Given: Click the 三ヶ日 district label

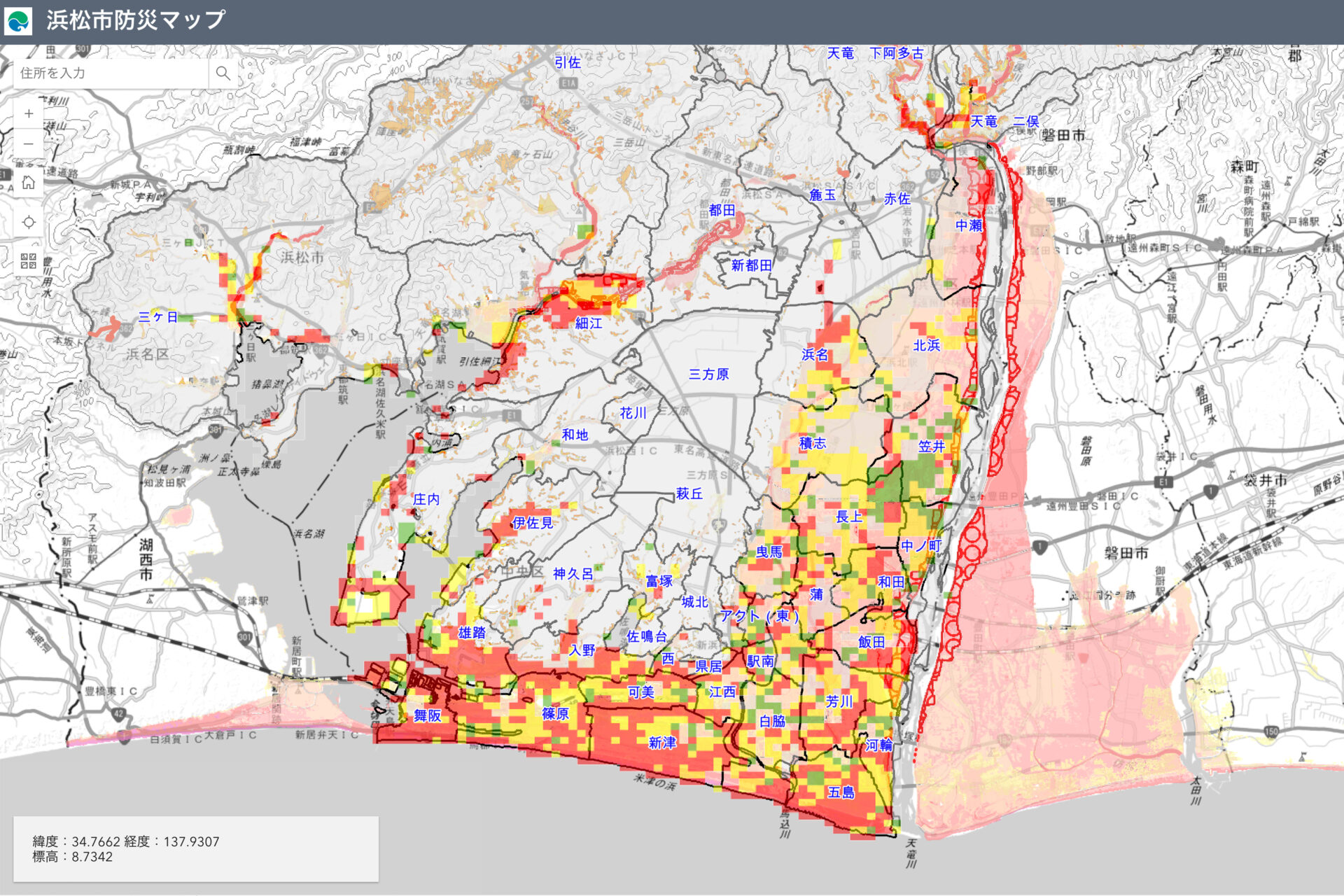Looking at the screenshot, I should [157, 317].
